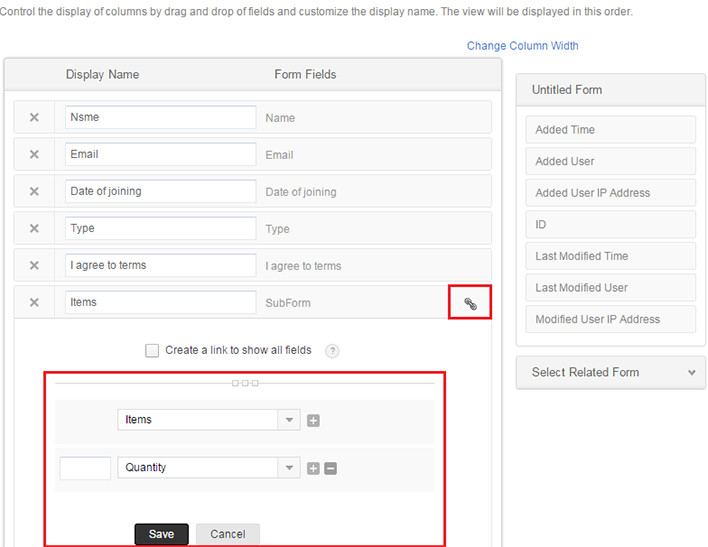
Task: Open SubForm settings wrench icon
Action: click(470, 303)
